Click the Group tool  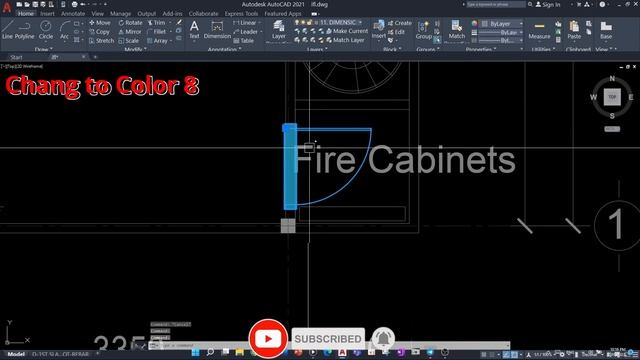[424, 30]
